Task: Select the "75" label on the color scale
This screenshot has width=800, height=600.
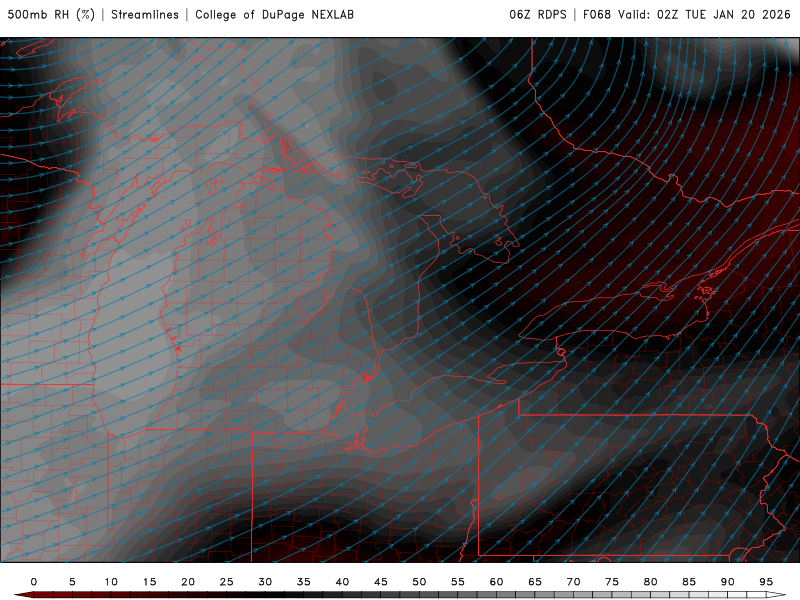Action: (612, 582)
